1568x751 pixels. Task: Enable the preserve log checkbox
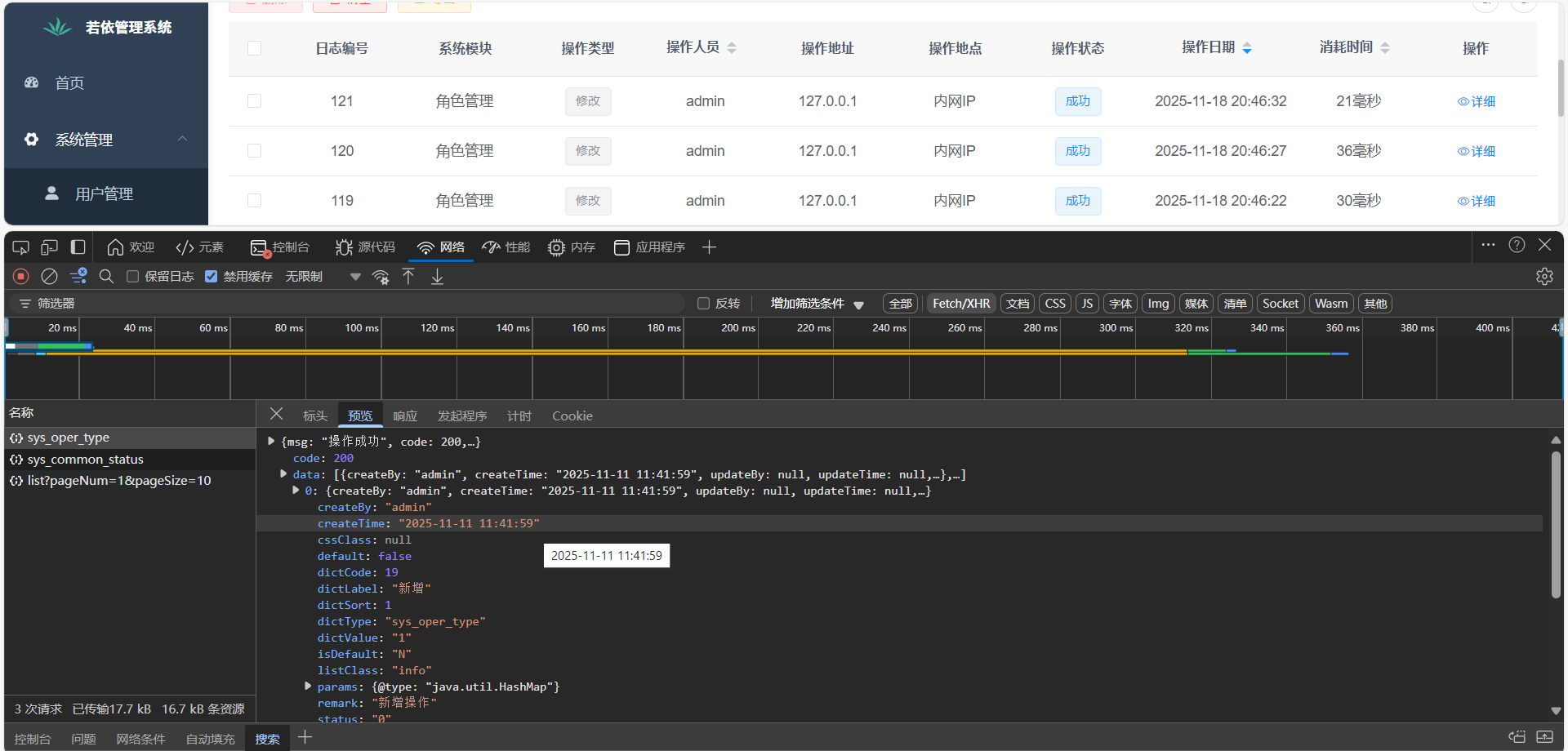pos(132,277)
